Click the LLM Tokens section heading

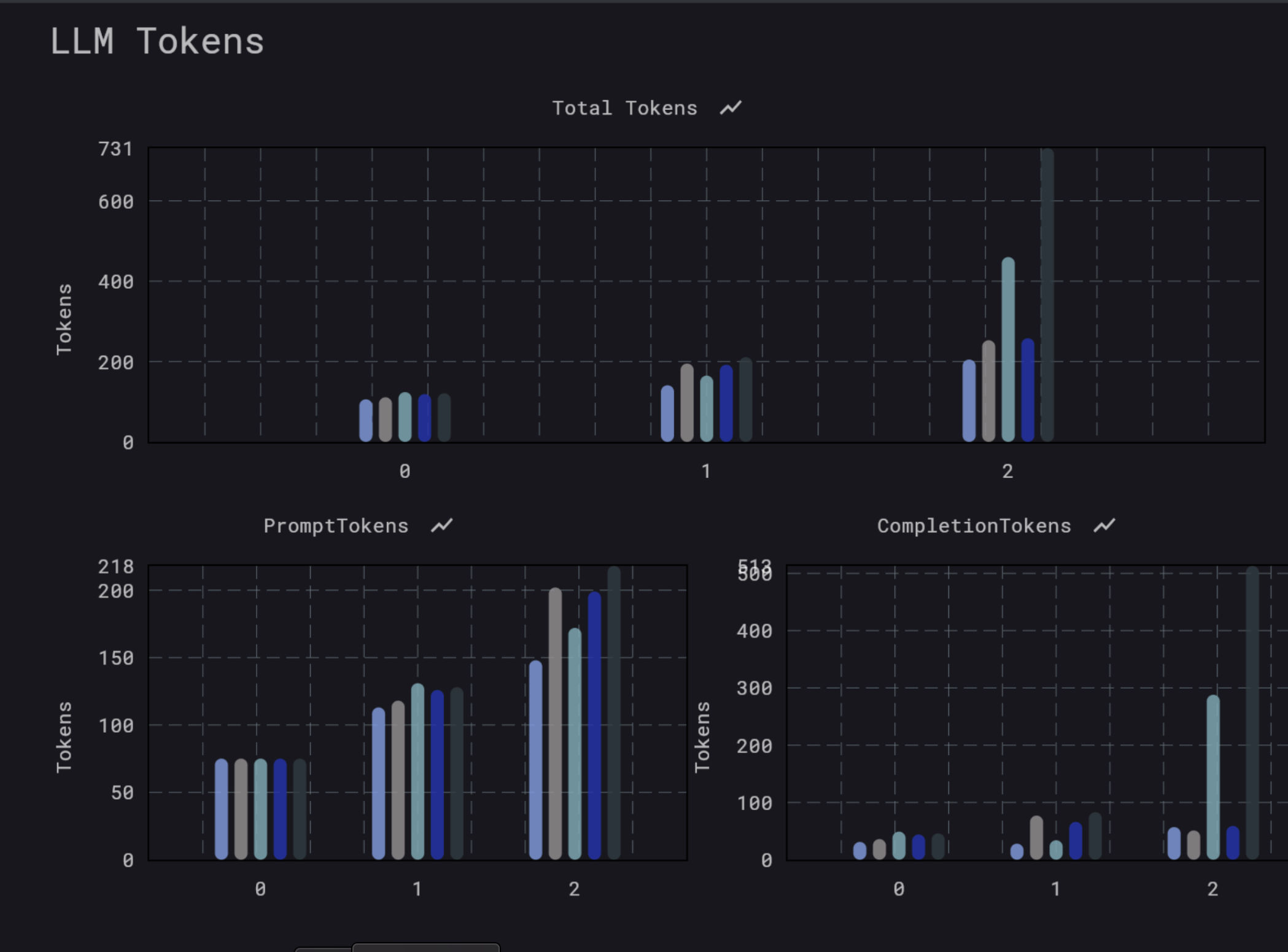(x=157, y=42)
